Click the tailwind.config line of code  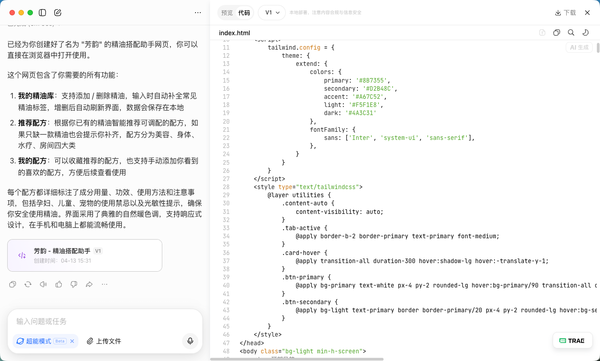301,47
